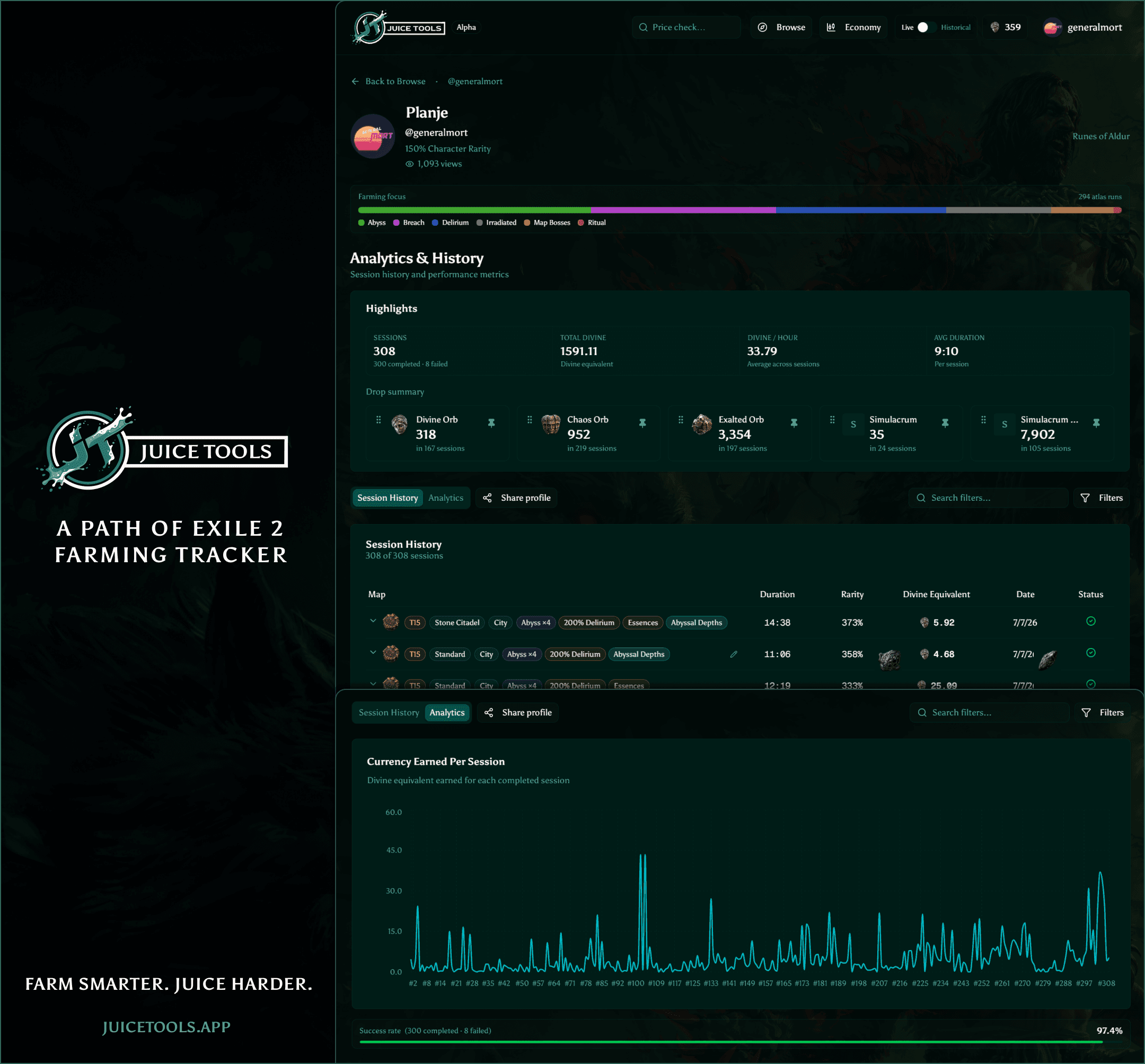The width and height of the screenshot is (1145, 1064).
Task: Click the green Abyss segment of farming bar
Action: coord(474,210)
